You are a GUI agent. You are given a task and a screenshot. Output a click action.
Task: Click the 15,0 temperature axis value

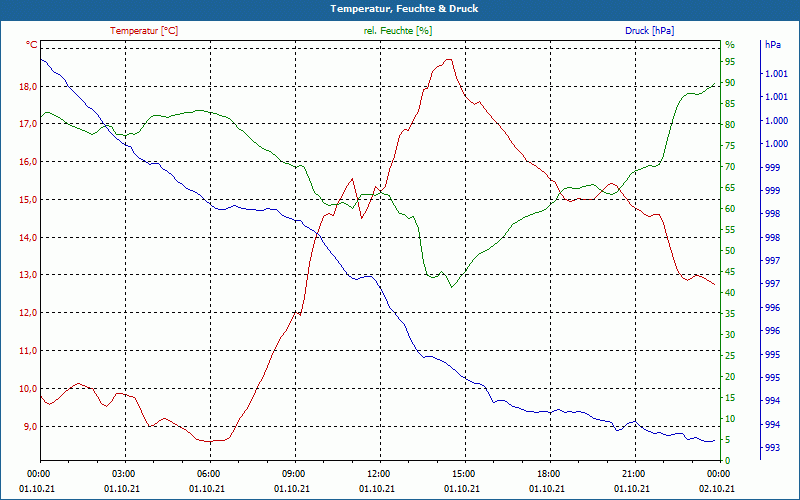click(29, 199)
